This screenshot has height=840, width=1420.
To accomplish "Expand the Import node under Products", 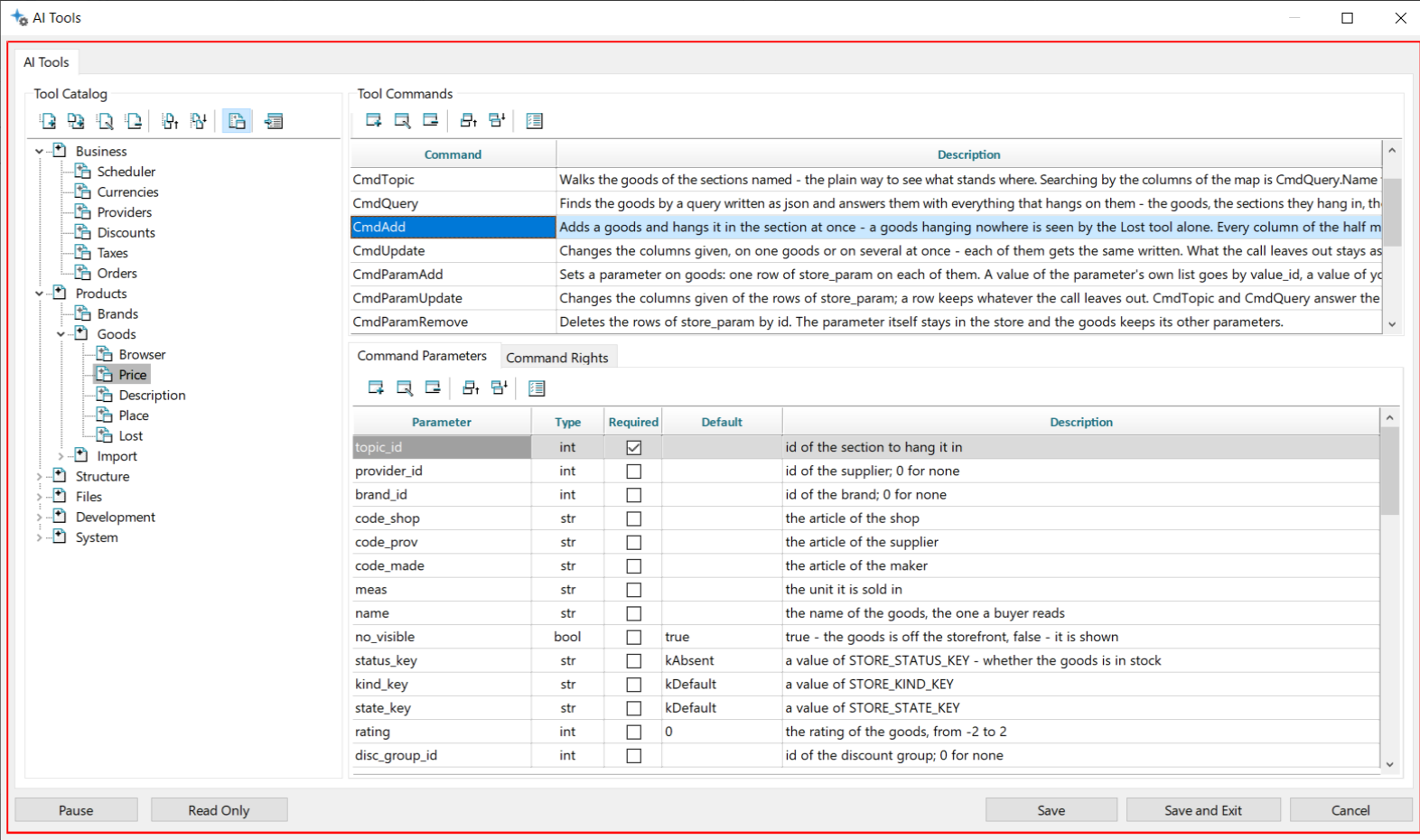I will click(x=61, y=457).
